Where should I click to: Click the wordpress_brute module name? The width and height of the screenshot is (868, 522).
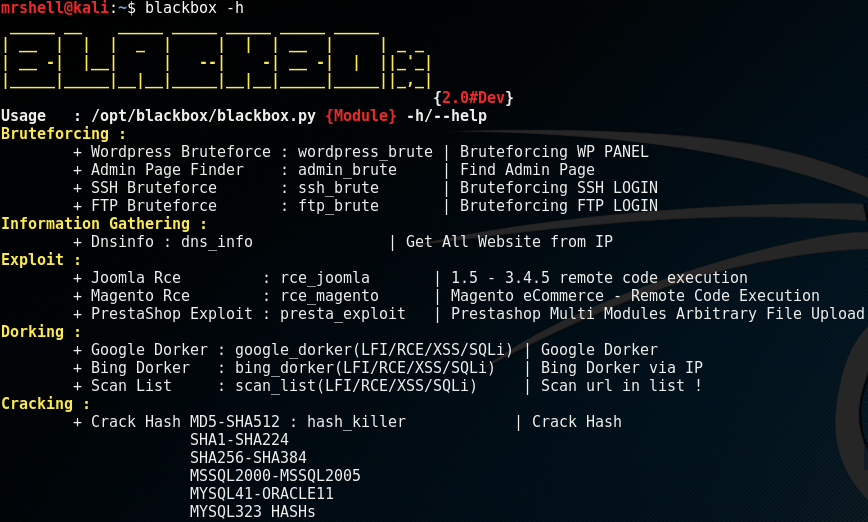365,152
